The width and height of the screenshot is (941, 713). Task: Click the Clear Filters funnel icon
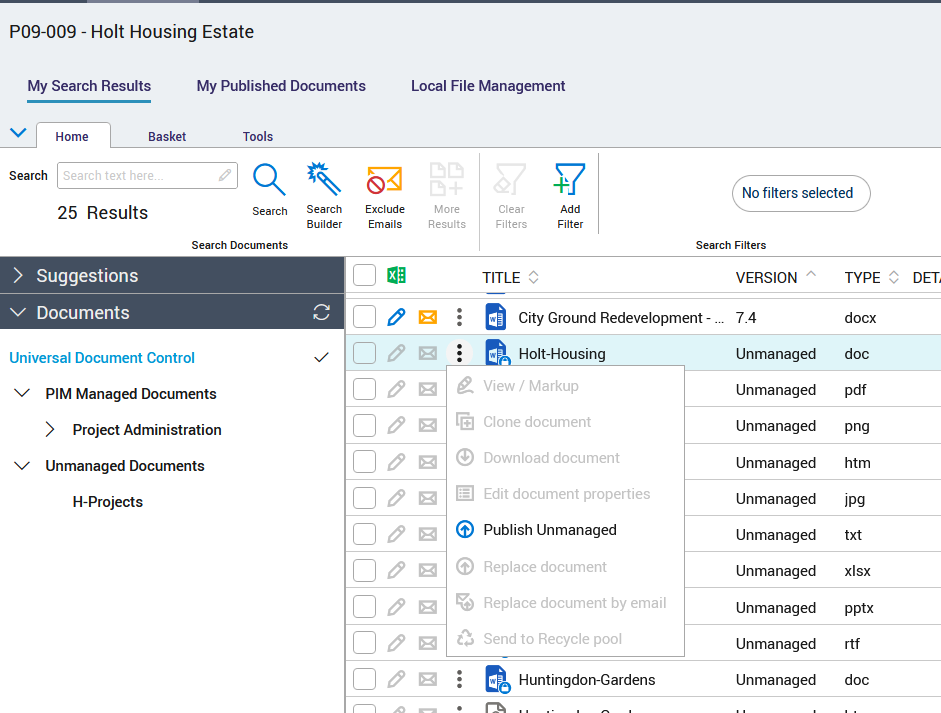(x=511, y=179)
